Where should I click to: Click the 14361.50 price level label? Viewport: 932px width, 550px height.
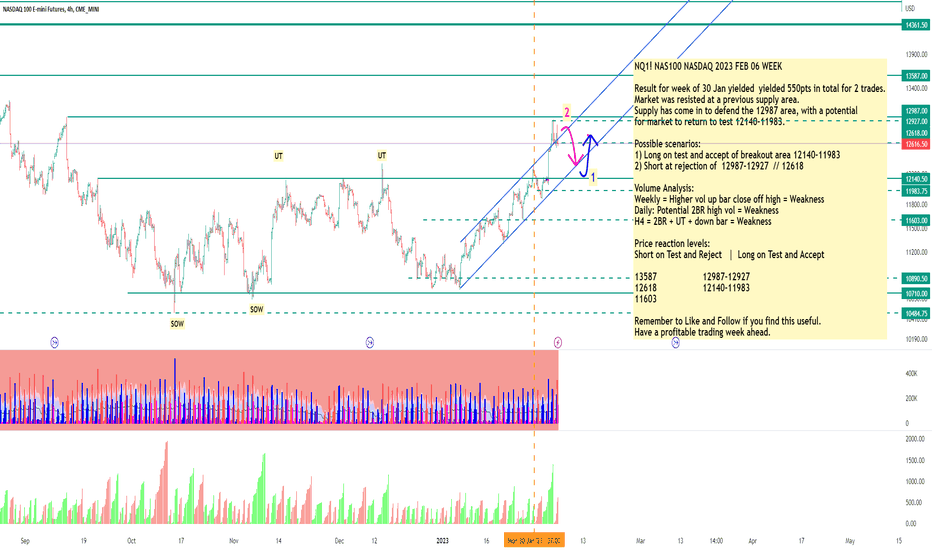(916, 25)
